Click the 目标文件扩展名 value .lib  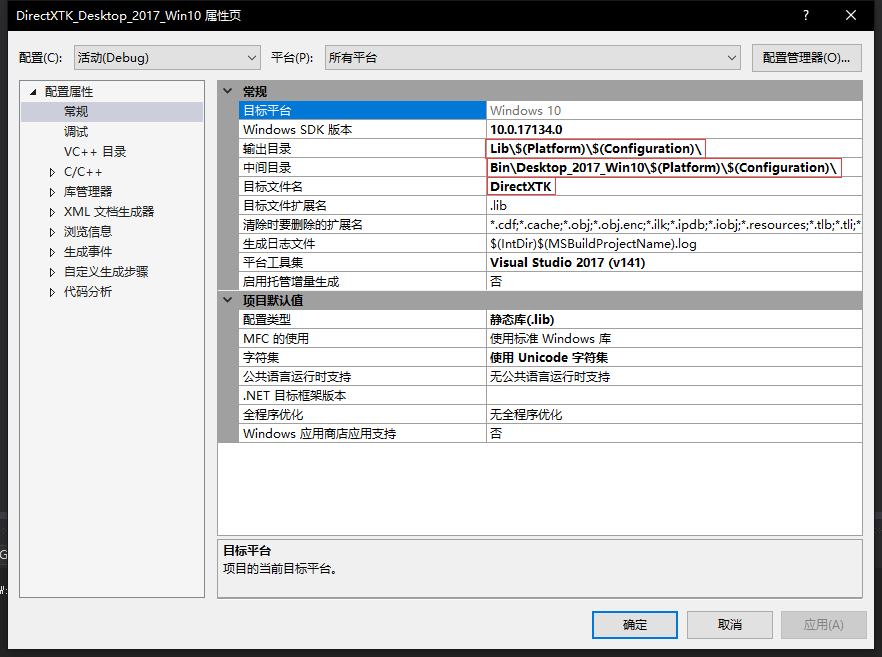click(x=674, y=205)
